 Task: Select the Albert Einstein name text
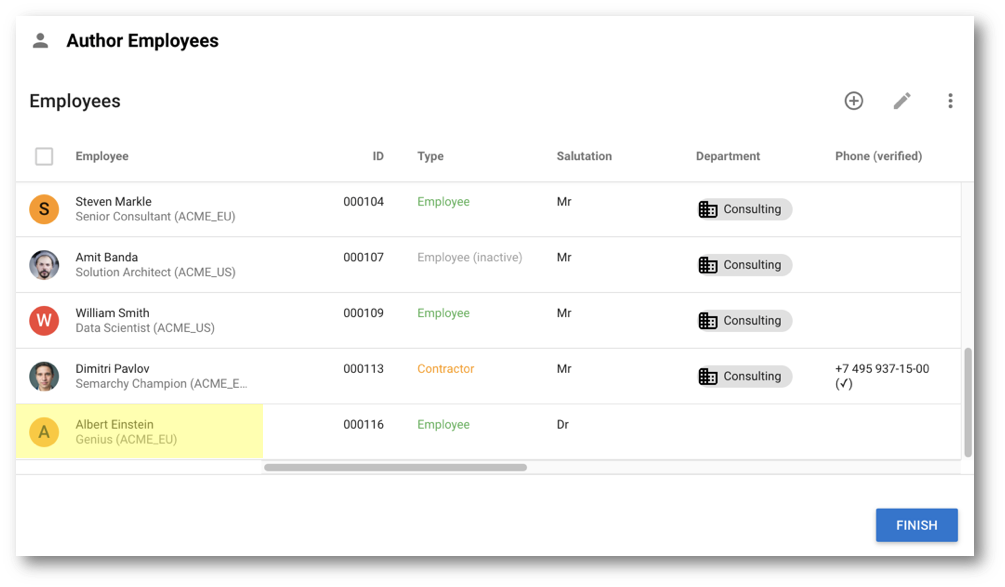pos(114,424)
